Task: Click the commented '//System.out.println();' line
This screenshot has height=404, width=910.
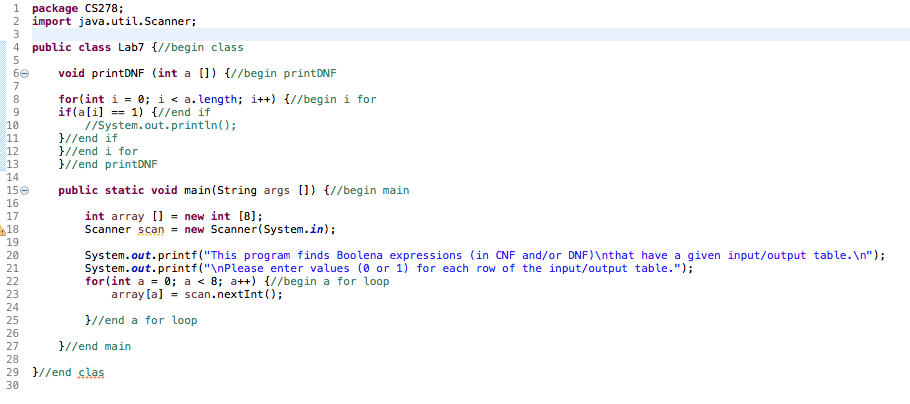Action: (161, 125)
